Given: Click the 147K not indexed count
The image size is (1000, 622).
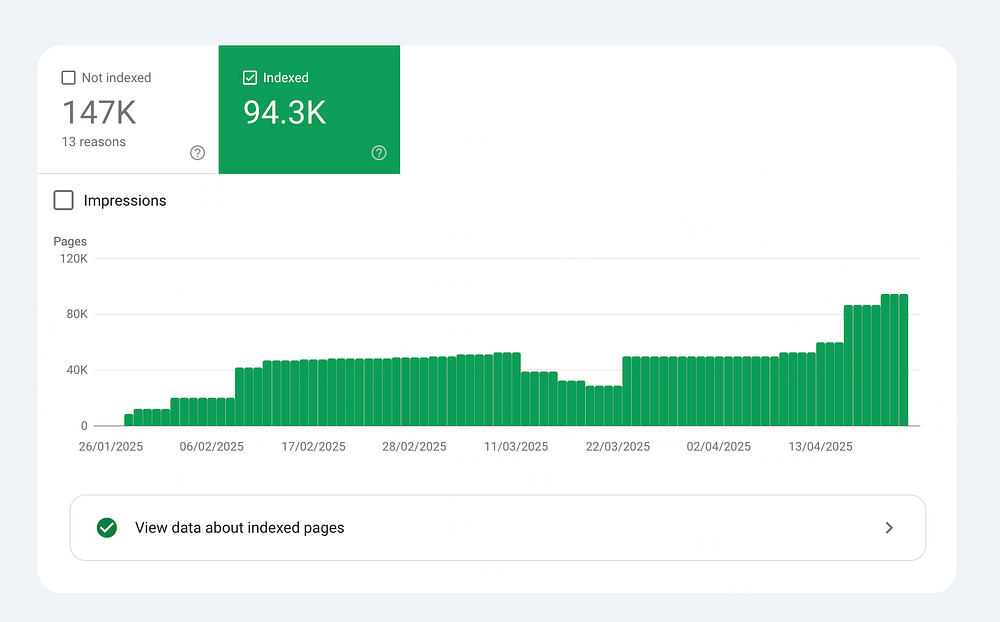Looking at the screenshot, I should coord(99,112).
